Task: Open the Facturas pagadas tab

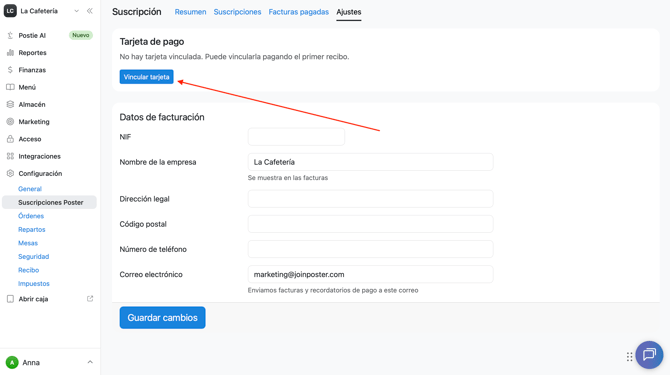Action: (x=299, y=12)
